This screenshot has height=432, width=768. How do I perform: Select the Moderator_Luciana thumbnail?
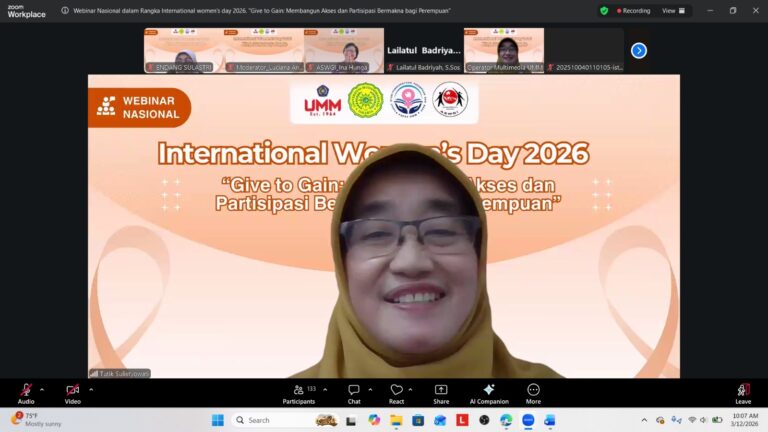click(264, 50)
